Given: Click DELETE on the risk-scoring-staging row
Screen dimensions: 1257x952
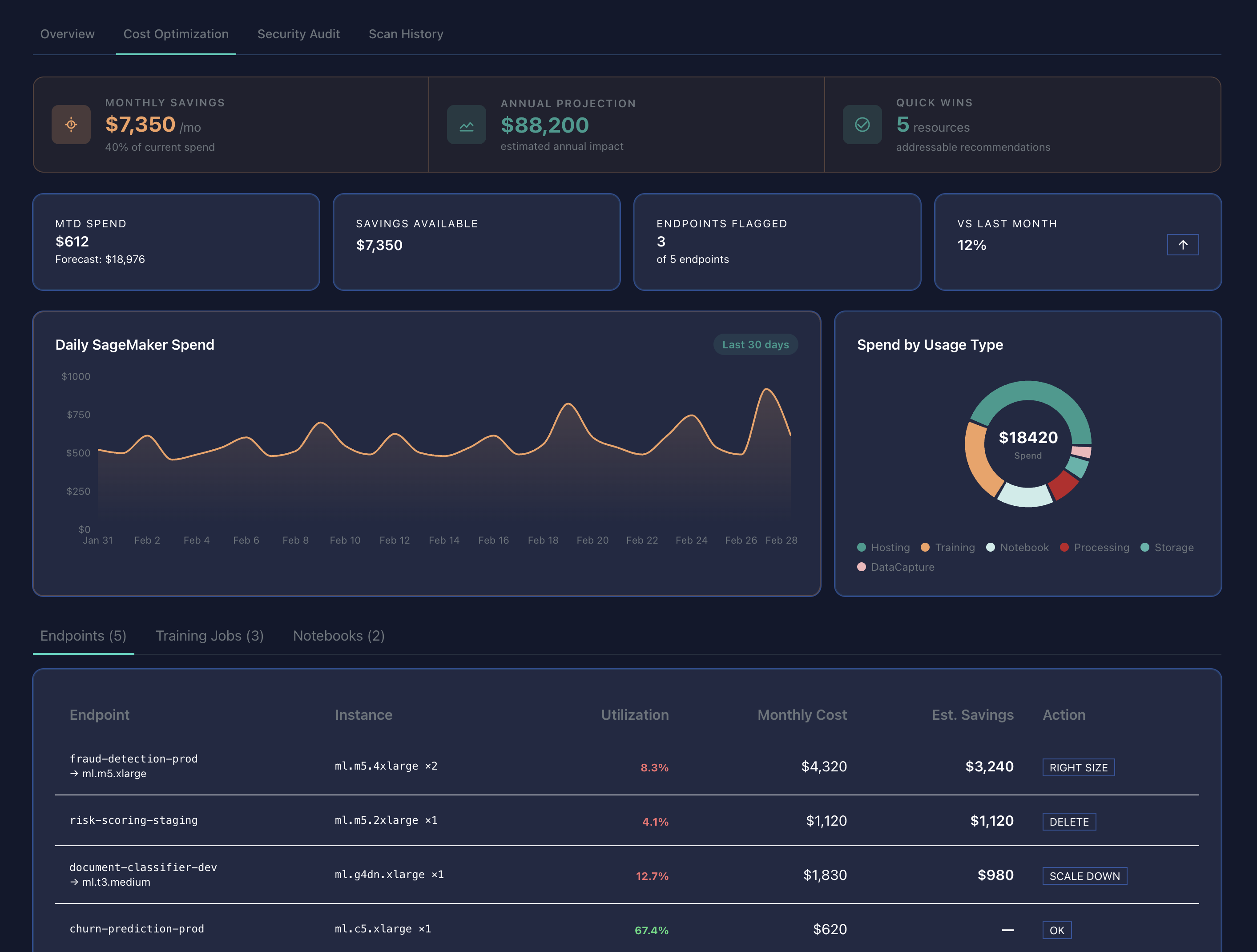Looking at the screenshot, I should tap(1068, 822).
